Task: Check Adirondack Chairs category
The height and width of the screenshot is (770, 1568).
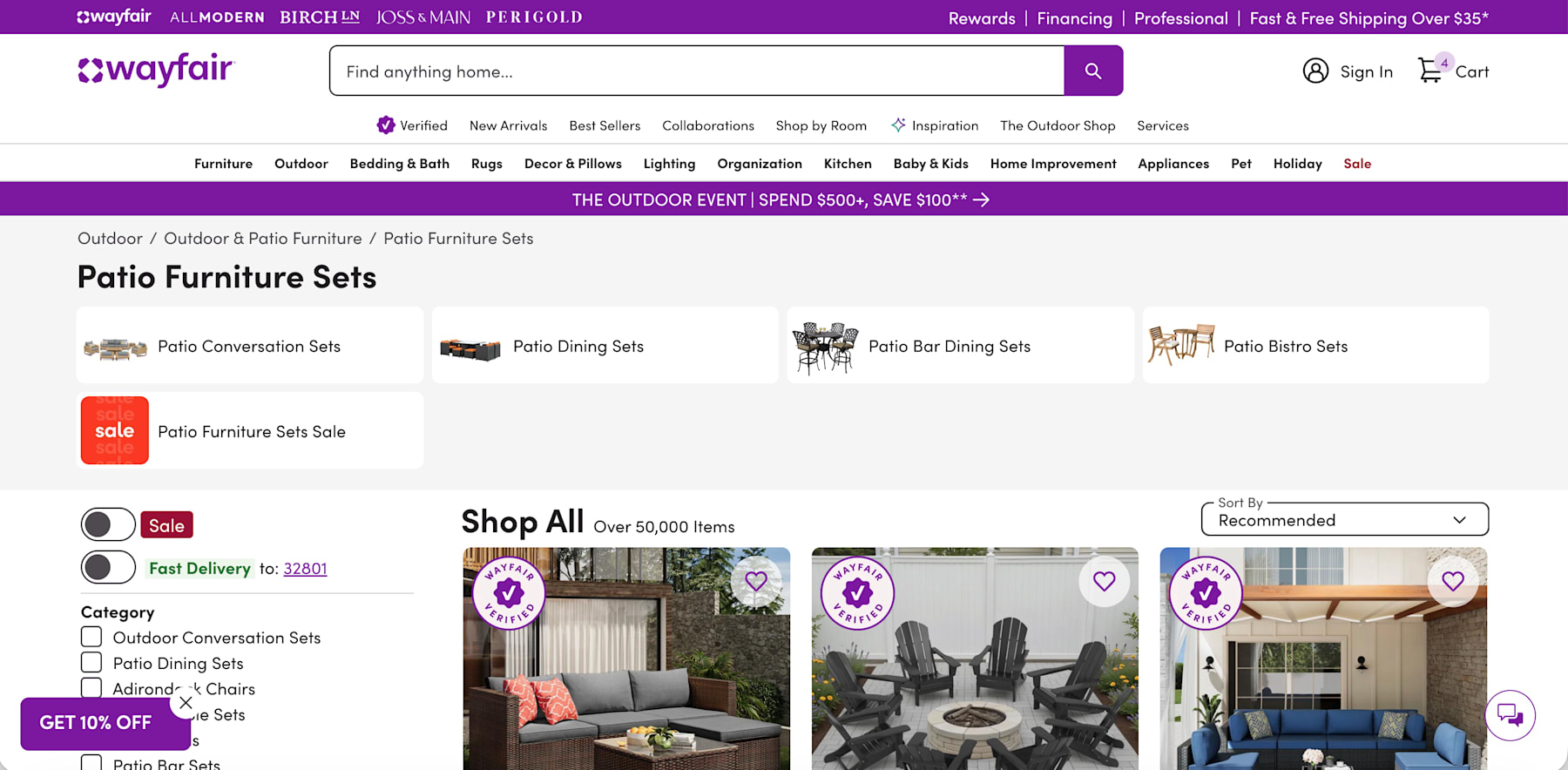Action: point(91,687)
